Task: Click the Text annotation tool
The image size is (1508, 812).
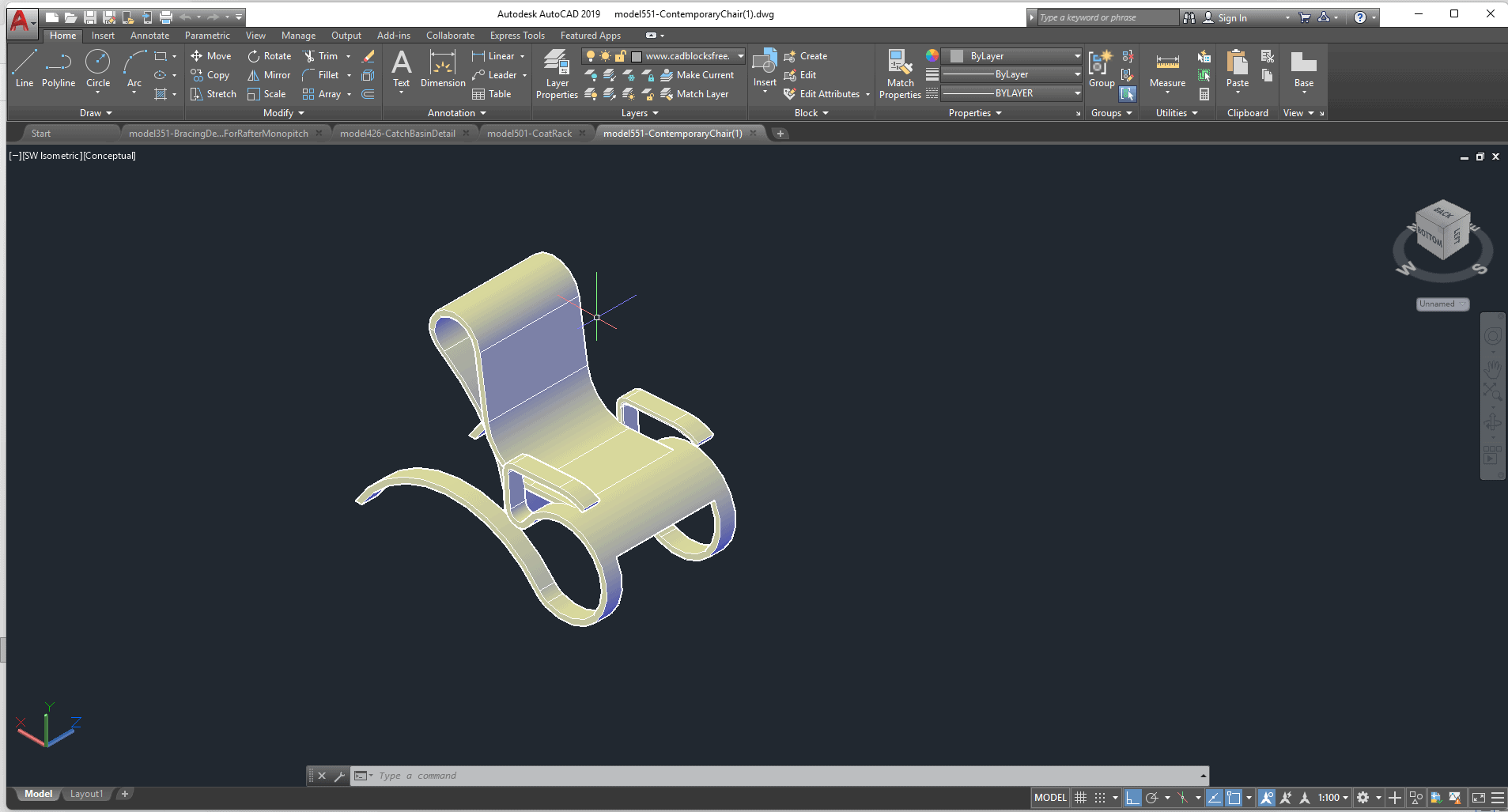Action: 402,70
